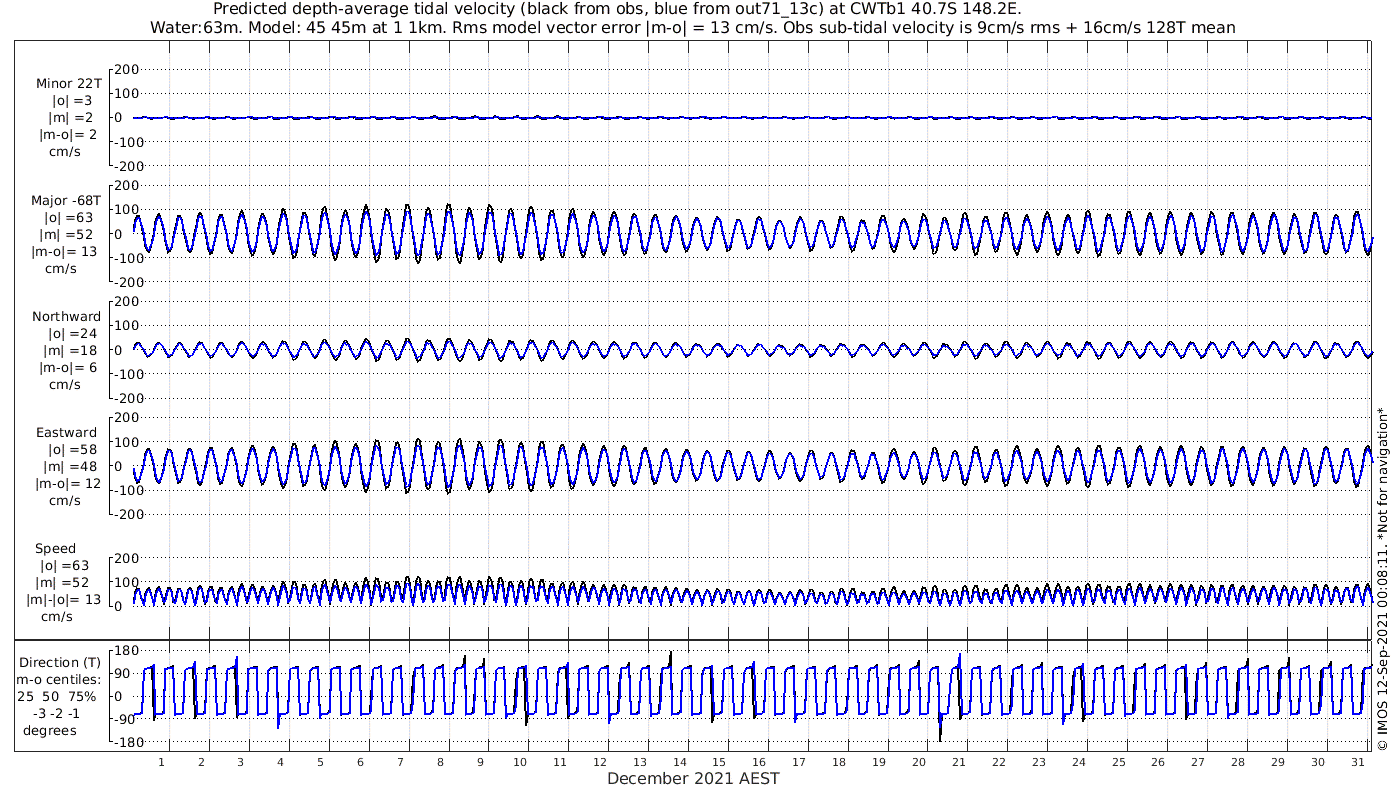Click the 'Major -68T' panel label

pyautogui.click(x=66, y=201)
